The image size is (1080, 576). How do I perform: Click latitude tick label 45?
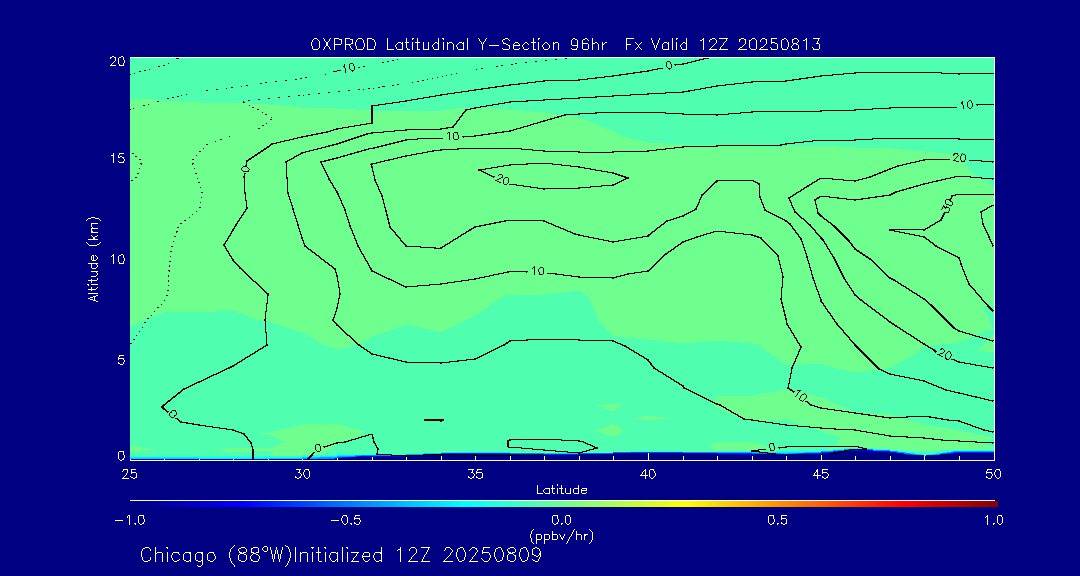pyautogui.click(x=820, y=474)
